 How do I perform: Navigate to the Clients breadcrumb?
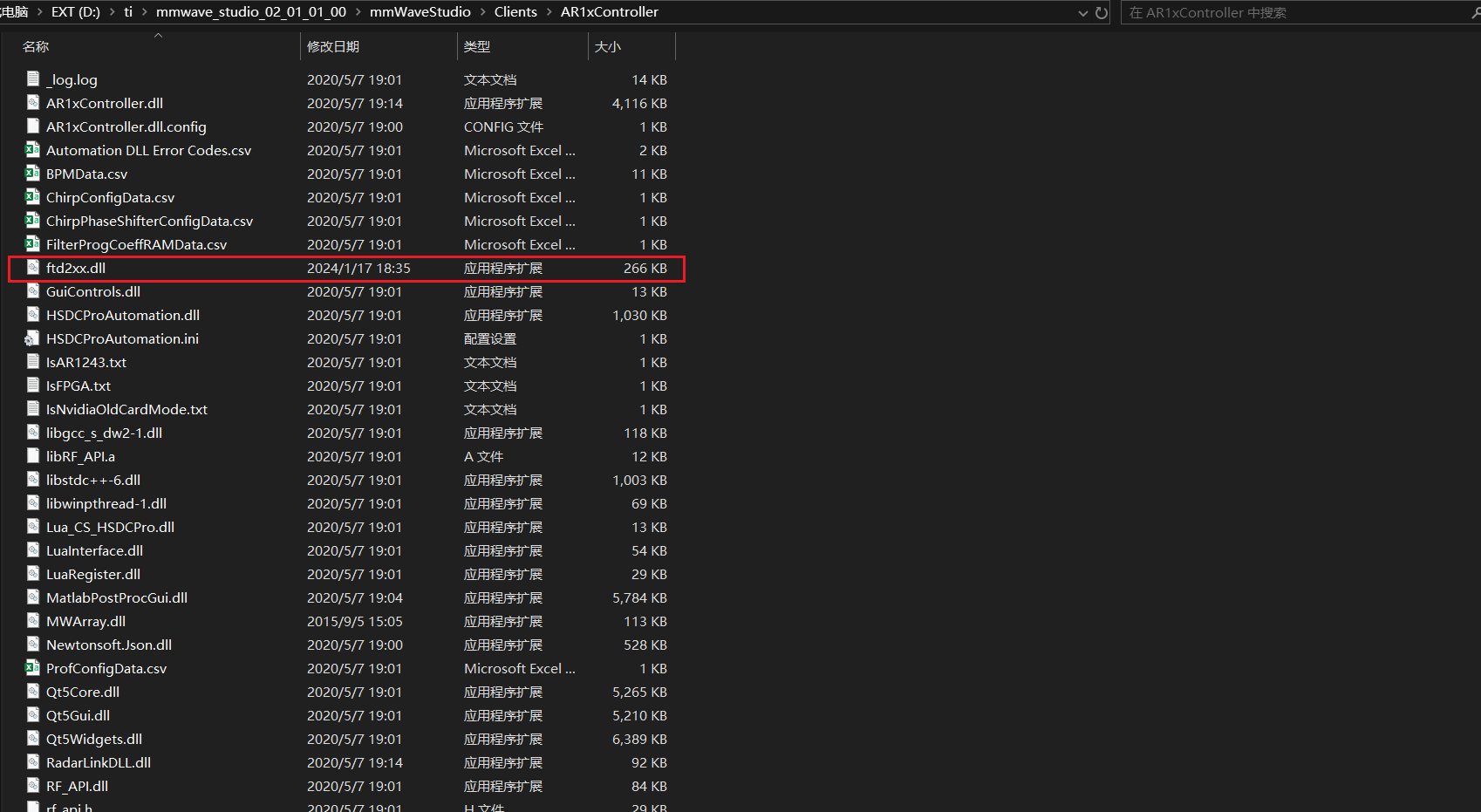click(515, 12)
